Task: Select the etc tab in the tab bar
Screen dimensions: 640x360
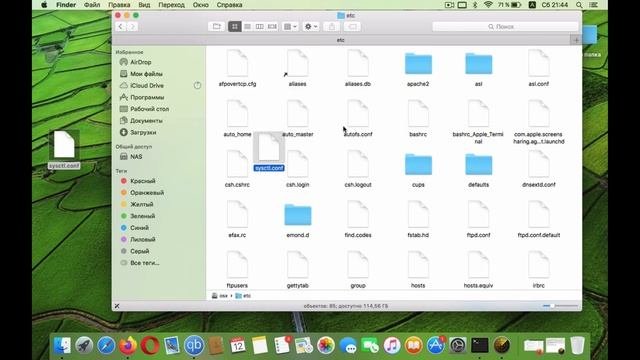Action: [341, 40]
